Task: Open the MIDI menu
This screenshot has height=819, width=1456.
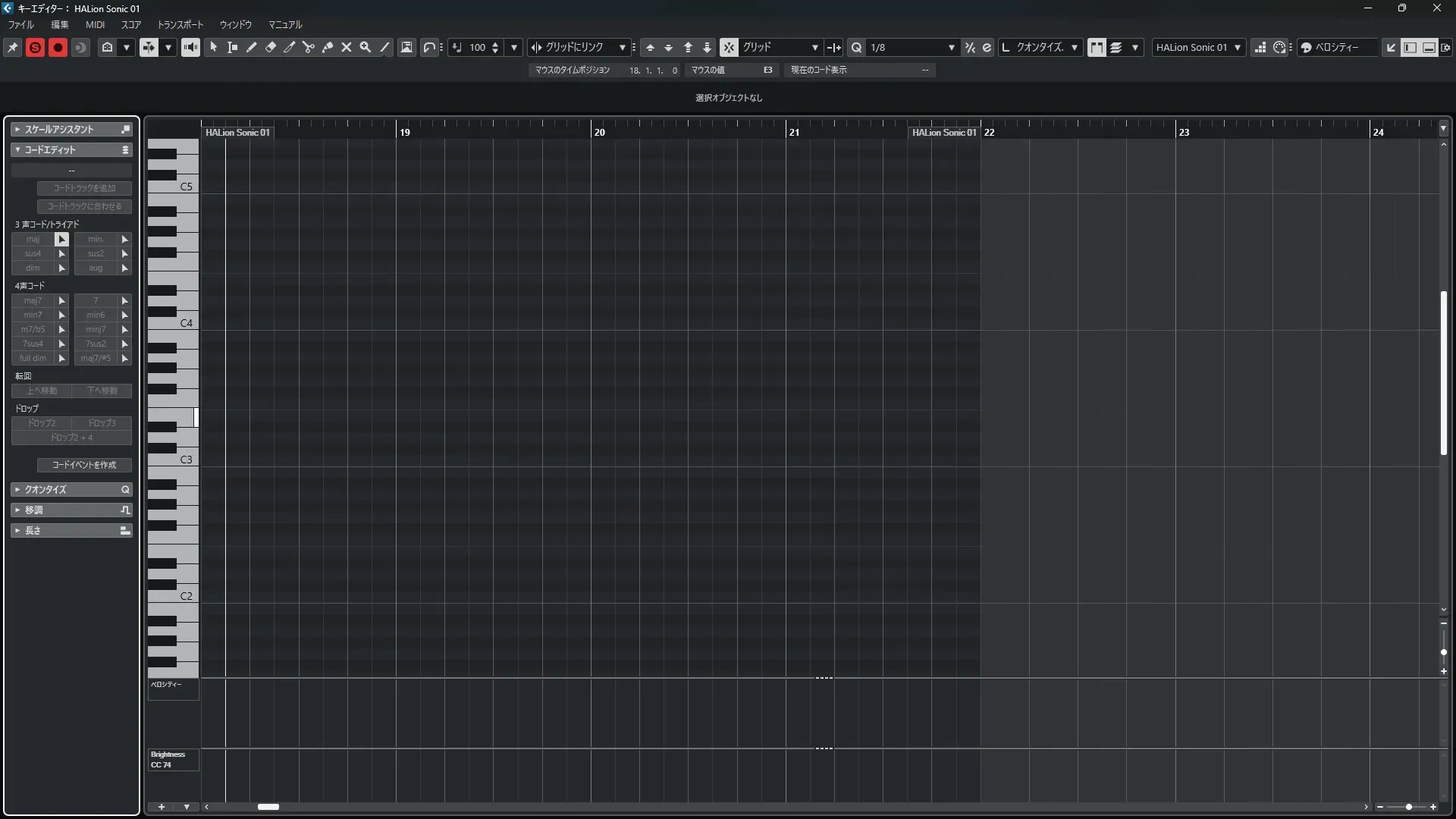Action: [95, 24]
